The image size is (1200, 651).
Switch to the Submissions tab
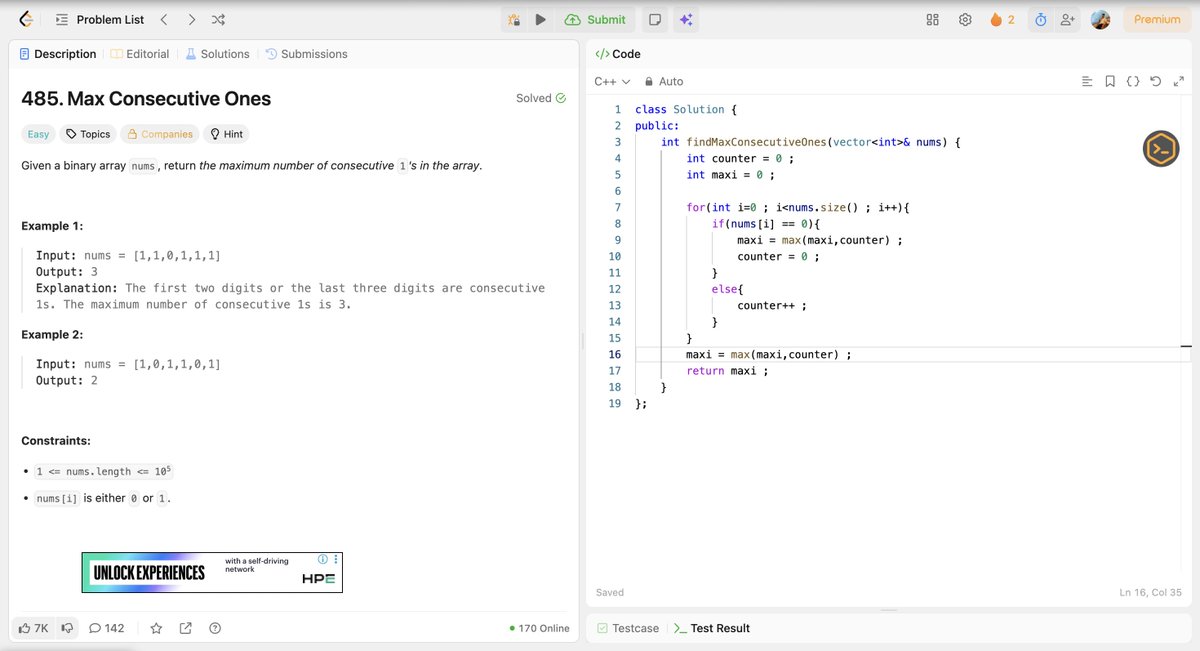coord(306,54)
